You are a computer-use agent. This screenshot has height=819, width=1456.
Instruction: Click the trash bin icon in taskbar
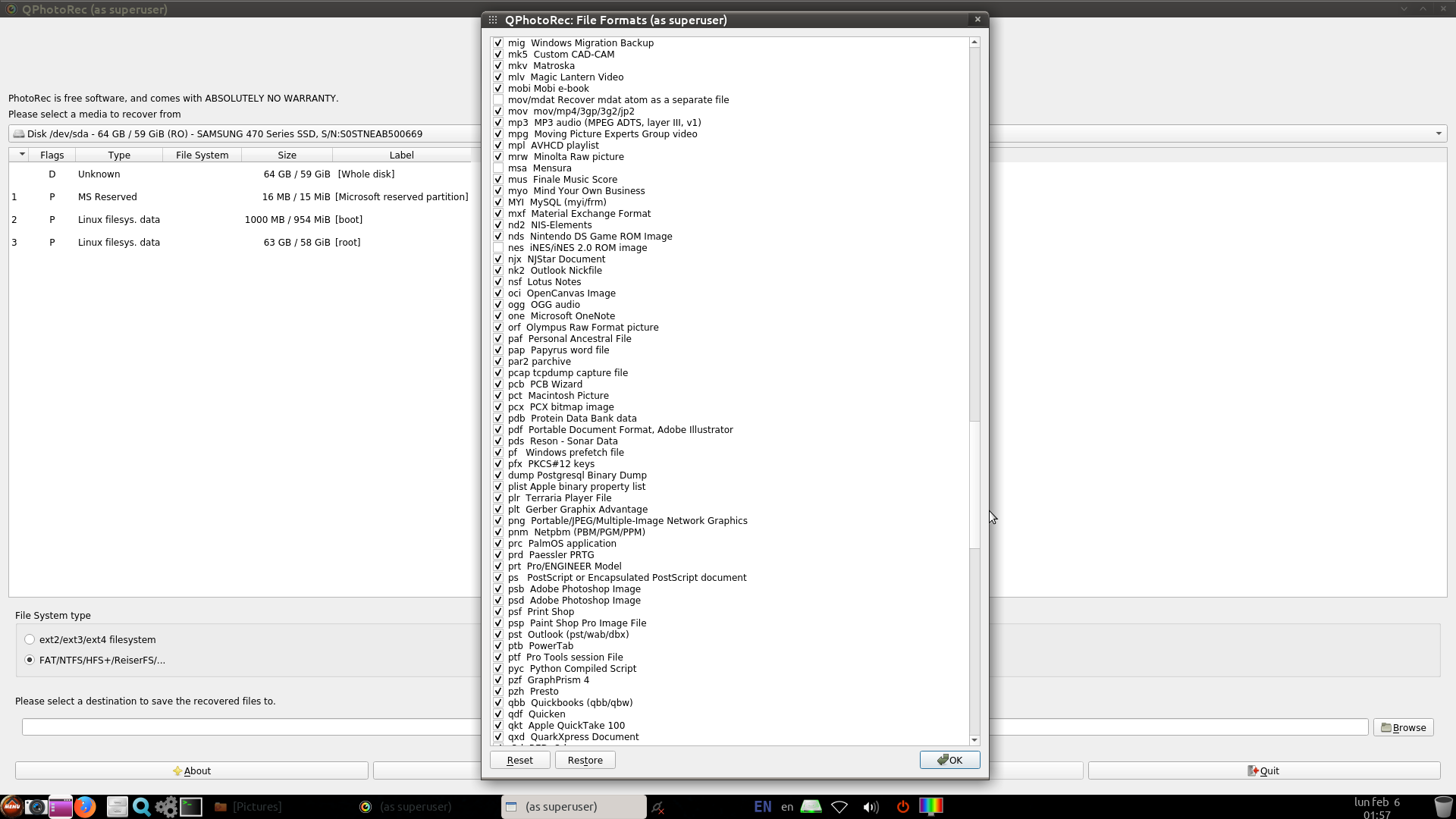pos(1443,807)
